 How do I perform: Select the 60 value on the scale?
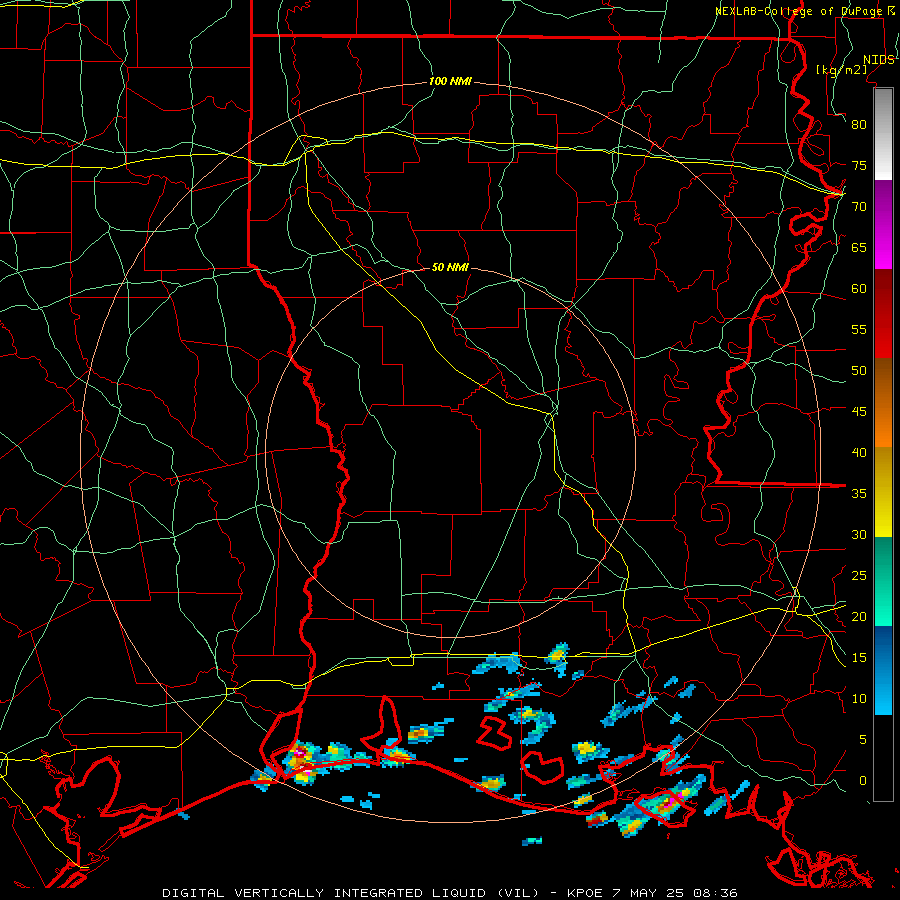pos(859,289)
